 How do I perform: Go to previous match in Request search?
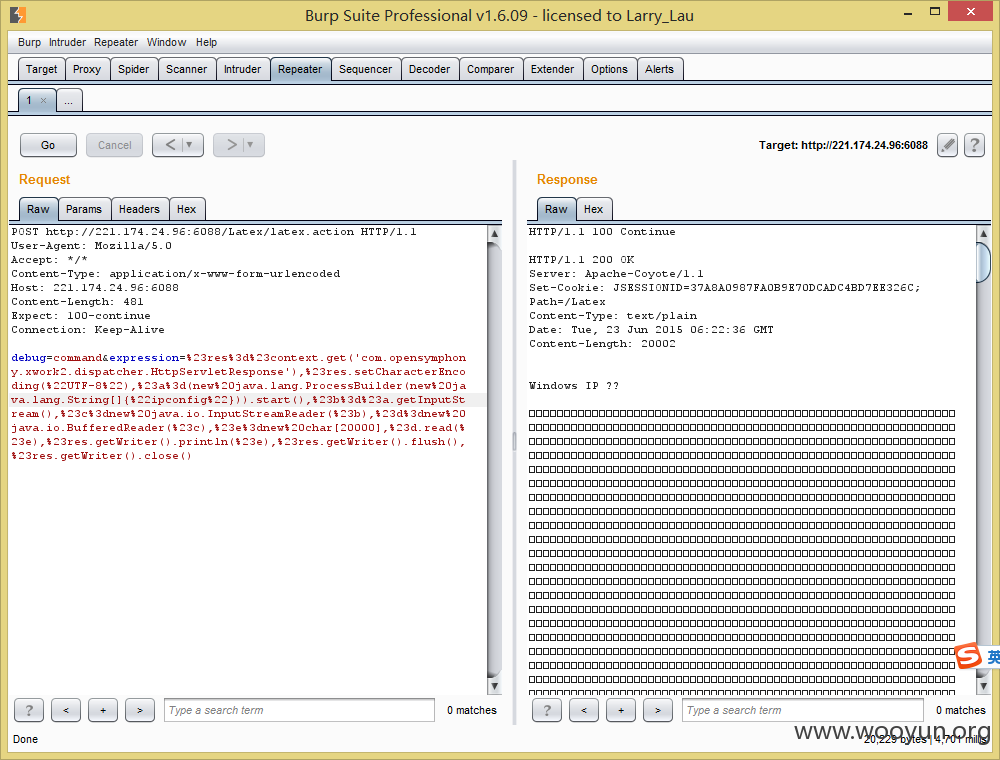66,710
